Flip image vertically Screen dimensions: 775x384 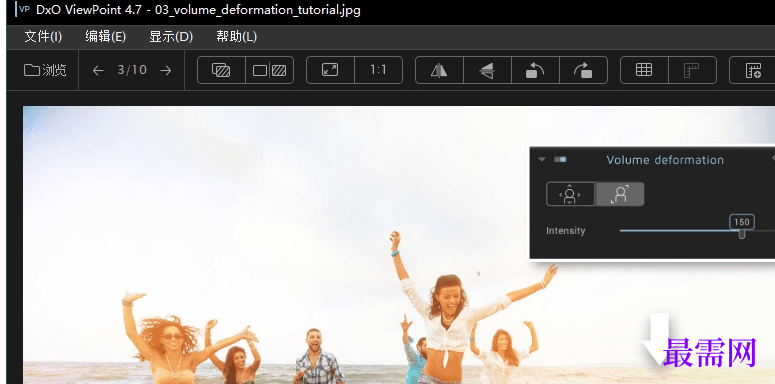pyautogui.click(x=487, y=70)
